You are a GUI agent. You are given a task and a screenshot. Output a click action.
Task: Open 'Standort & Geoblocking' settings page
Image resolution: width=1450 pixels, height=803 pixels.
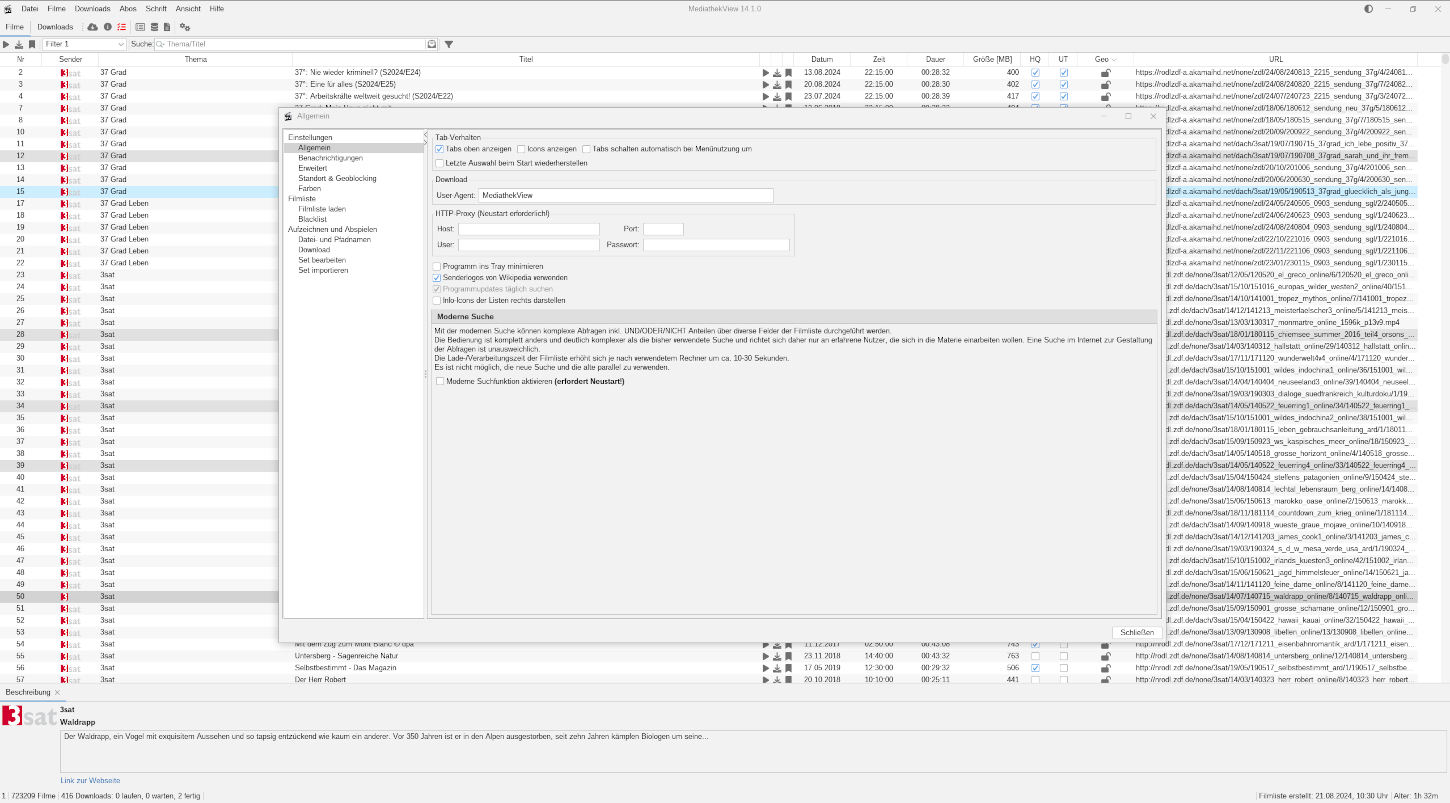(337, 178)
